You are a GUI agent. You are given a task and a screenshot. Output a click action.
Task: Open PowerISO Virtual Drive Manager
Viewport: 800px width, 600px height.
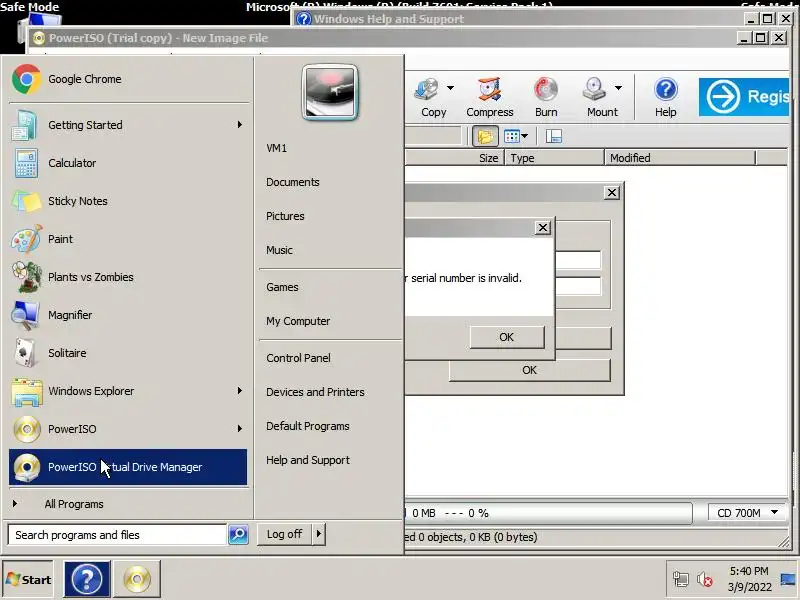pyautogui.click(x=128, y=467)
